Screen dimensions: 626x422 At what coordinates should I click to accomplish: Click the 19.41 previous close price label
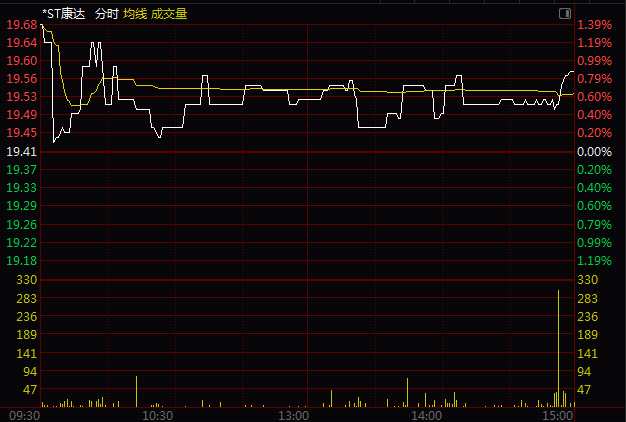pos(22,152)
